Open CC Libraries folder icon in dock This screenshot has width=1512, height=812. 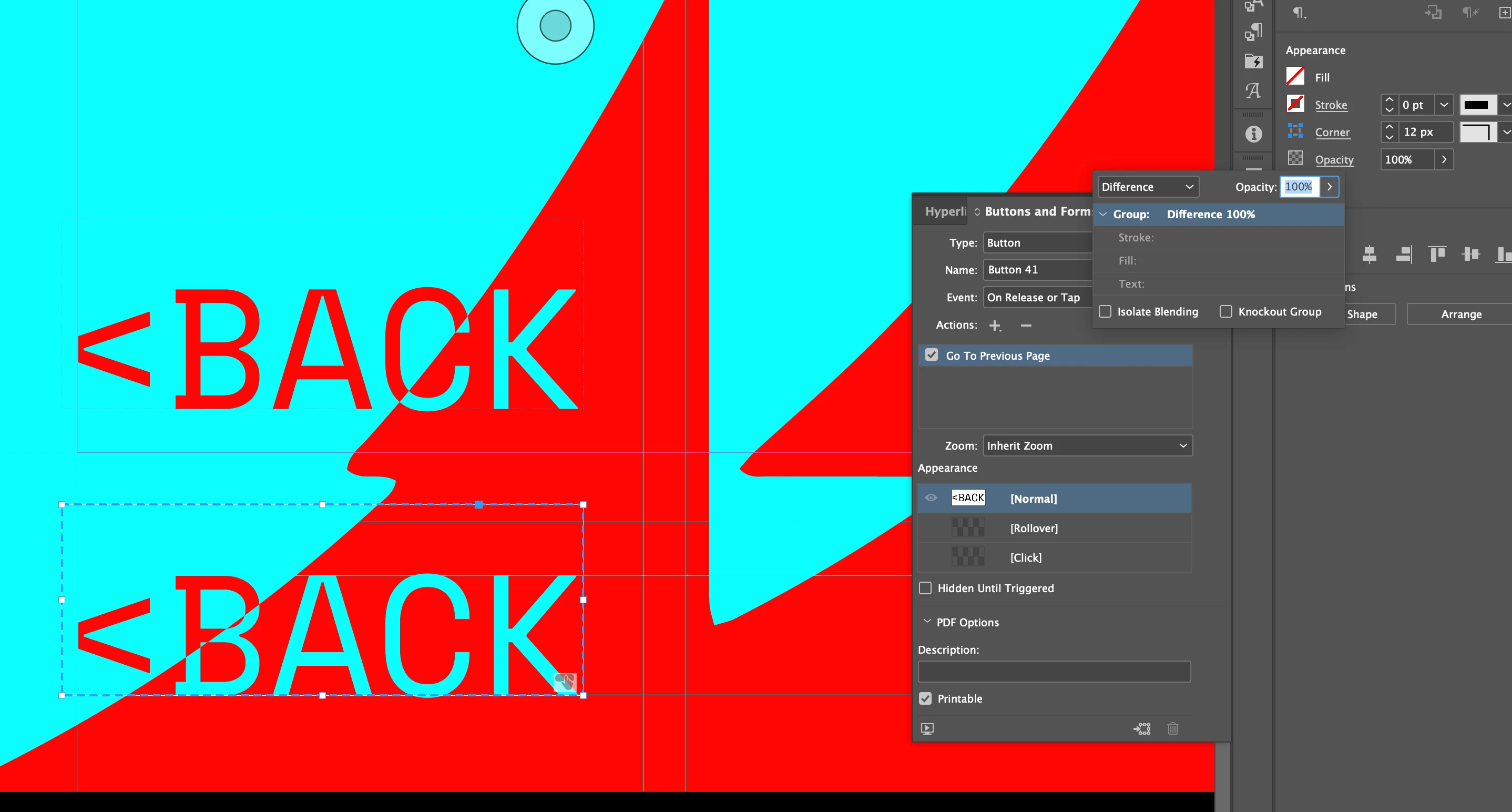point(1253,61)
